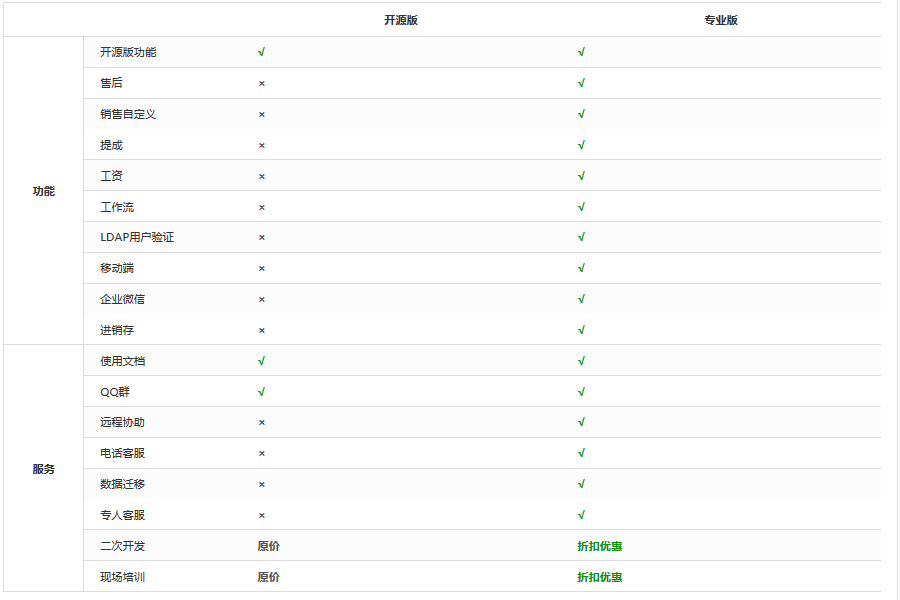Click the 进销存 feature label

(117, 330)
